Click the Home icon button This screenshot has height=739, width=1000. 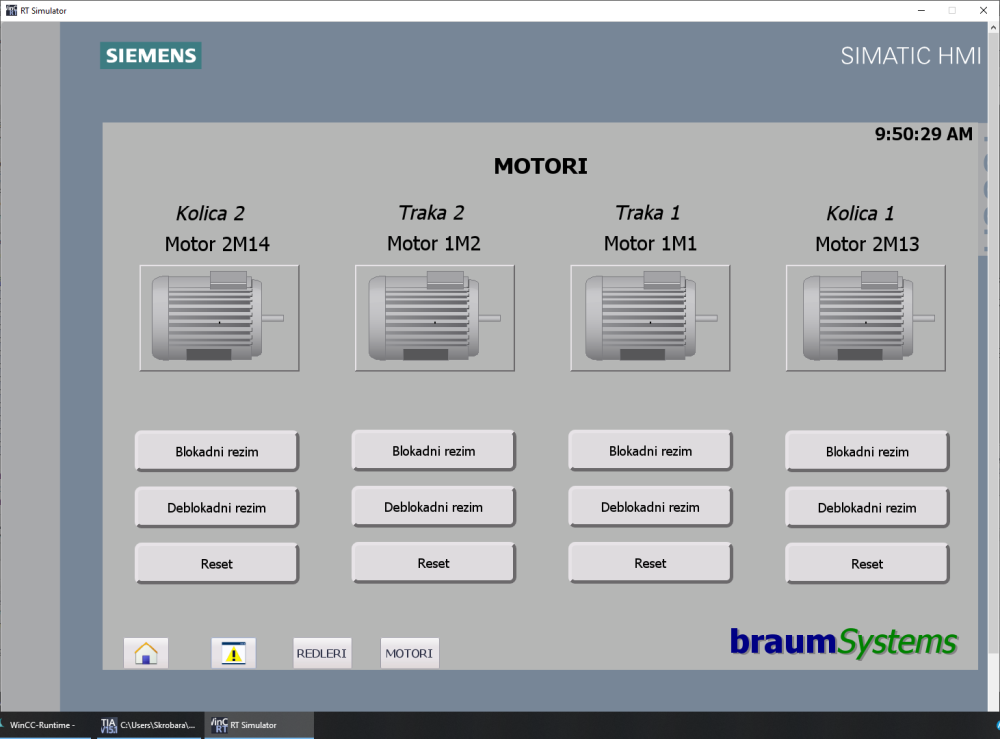146,653
